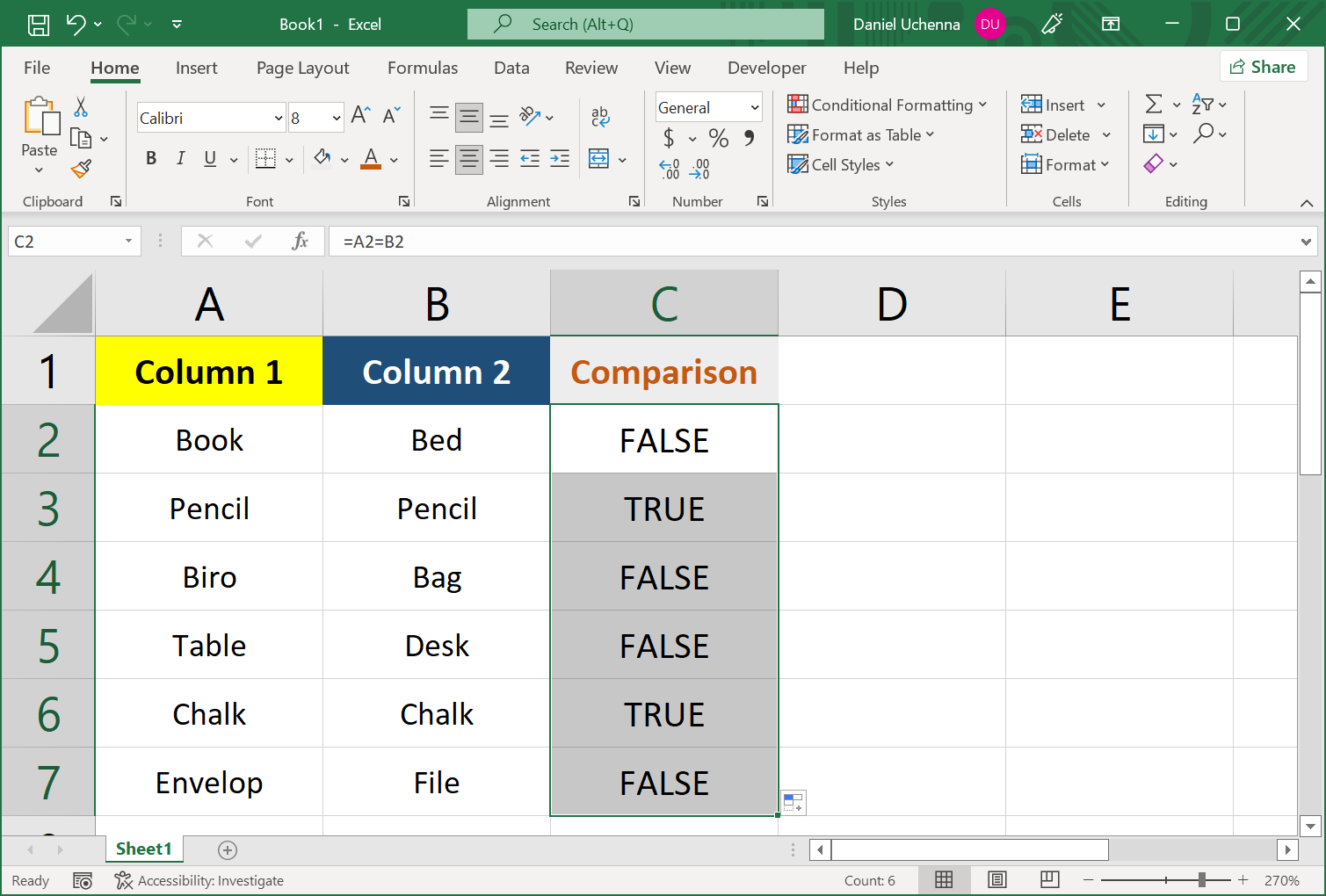
Task: Open the Developer ribbon tab
Action: (766, 68)
